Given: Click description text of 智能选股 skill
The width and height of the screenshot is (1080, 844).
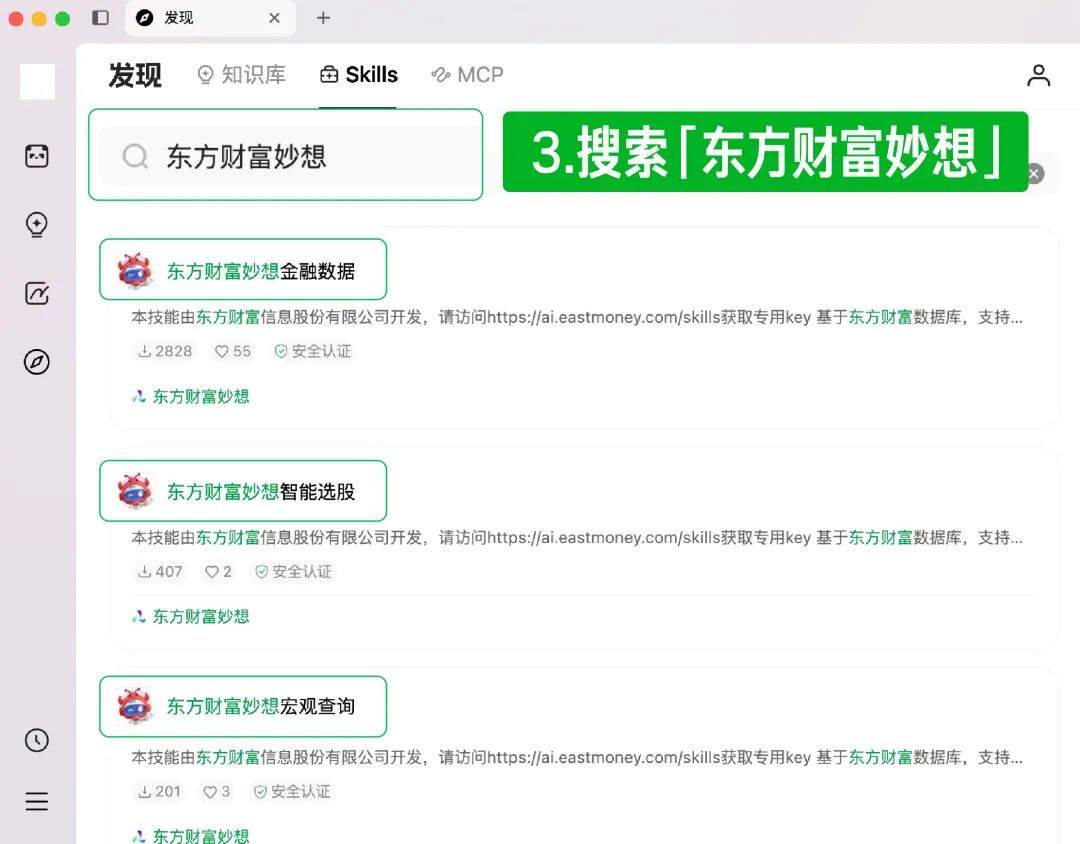Looking at the screenshot, I should click(x=577, y=537).
